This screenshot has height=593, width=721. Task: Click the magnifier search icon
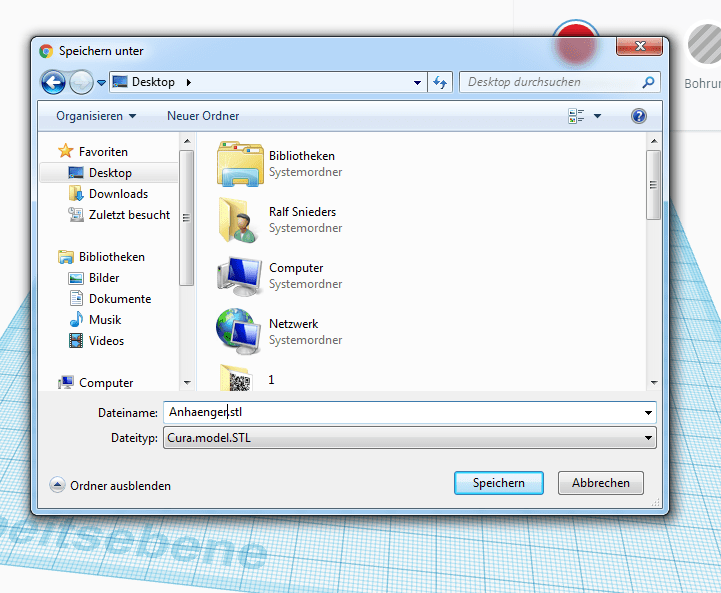point(648,82)
